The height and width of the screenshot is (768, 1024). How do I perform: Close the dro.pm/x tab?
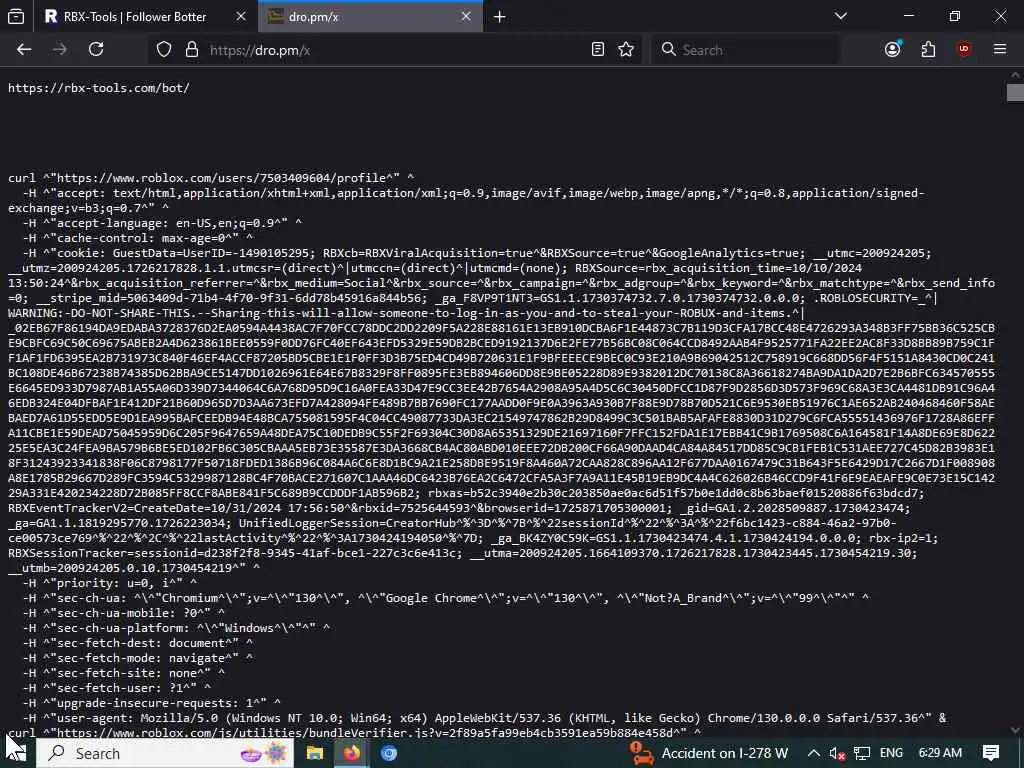tap(466, 16)
